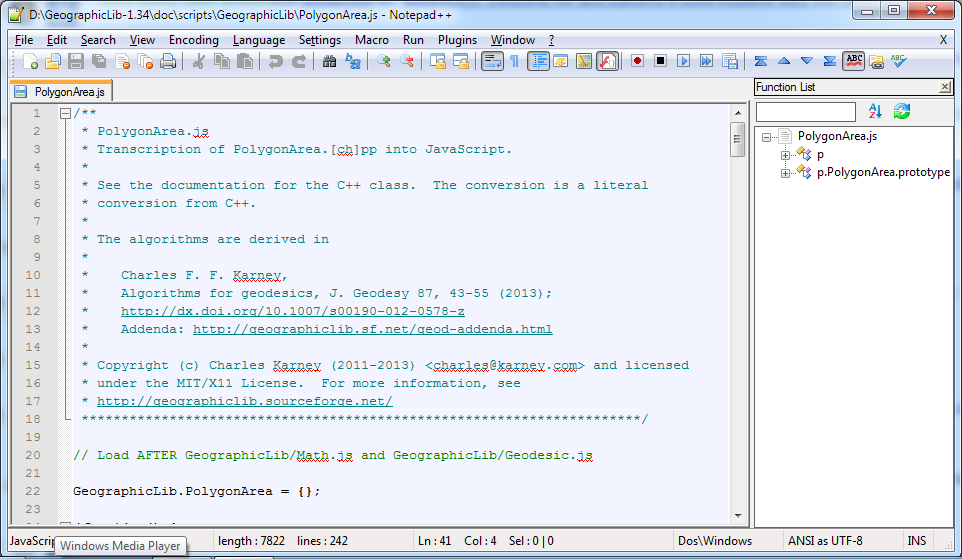Viewport: 962px width, 559px height.
Task: Click the close document X at menu bar right
Action: pos(943,40)
